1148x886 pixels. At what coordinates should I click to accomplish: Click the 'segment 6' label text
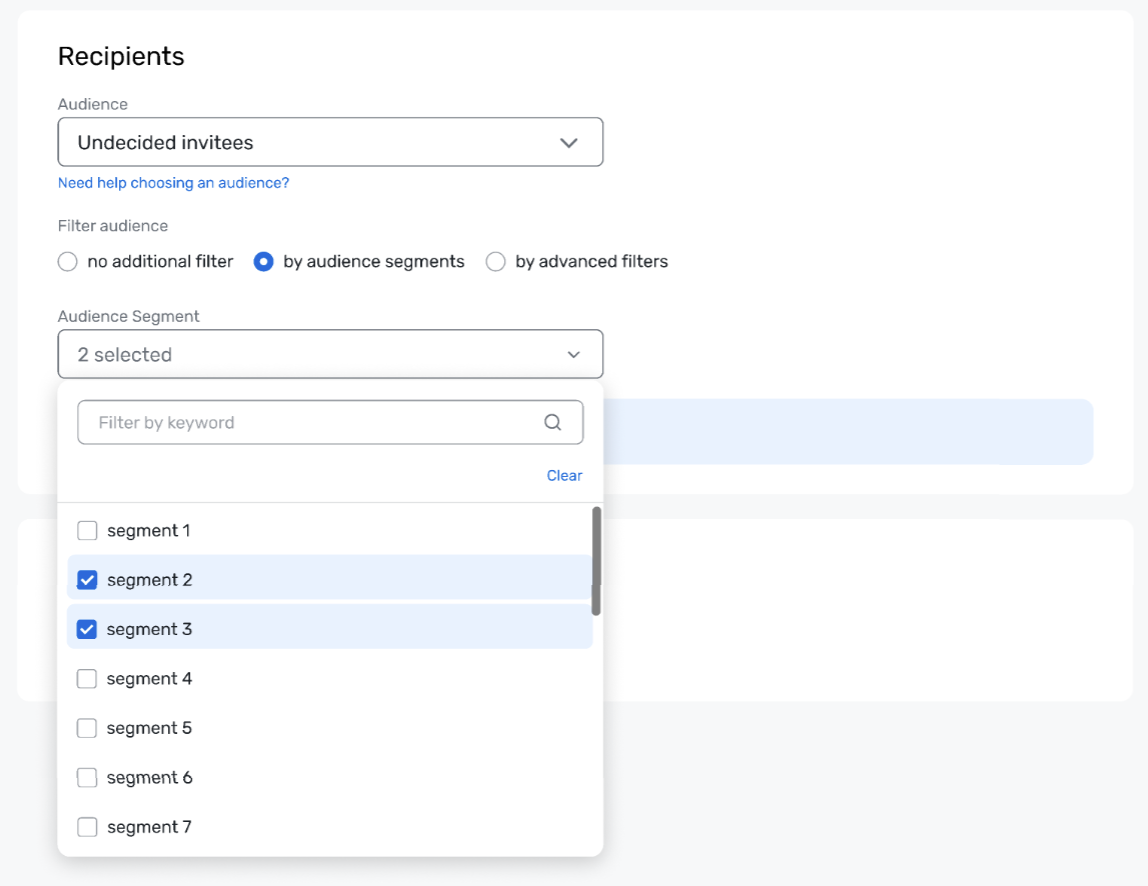pos(149,778)
